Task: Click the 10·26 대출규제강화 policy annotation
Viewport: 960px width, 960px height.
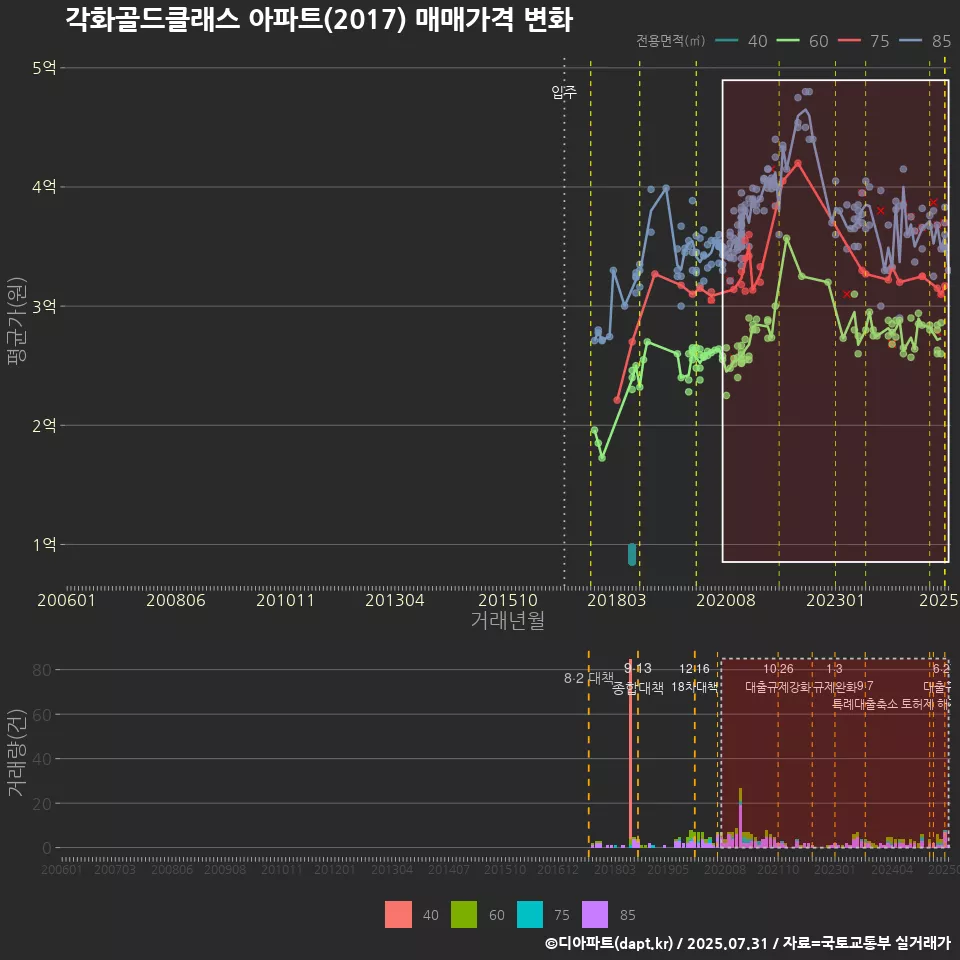Action: [x=778, y=678]
